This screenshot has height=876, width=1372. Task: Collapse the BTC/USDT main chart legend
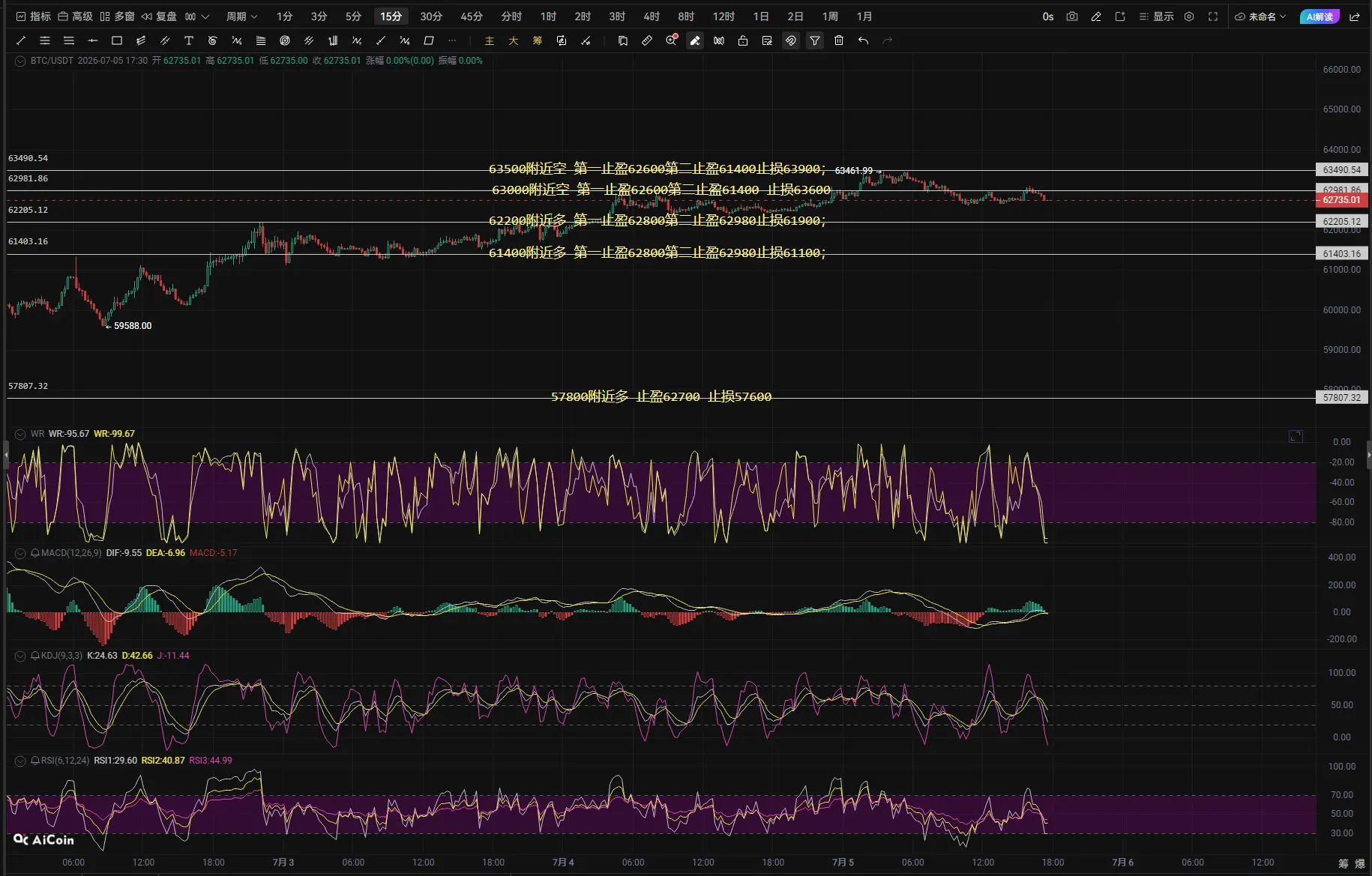click(20, 61)
